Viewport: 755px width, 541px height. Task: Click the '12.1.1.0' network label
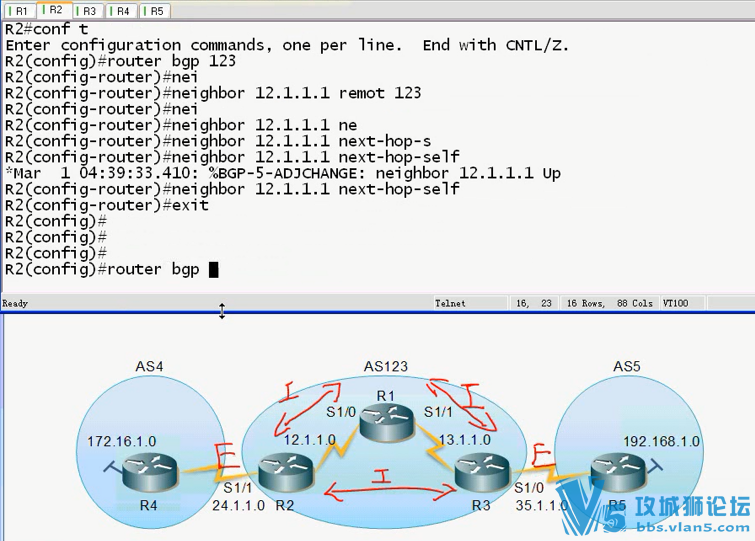(309, 439)
